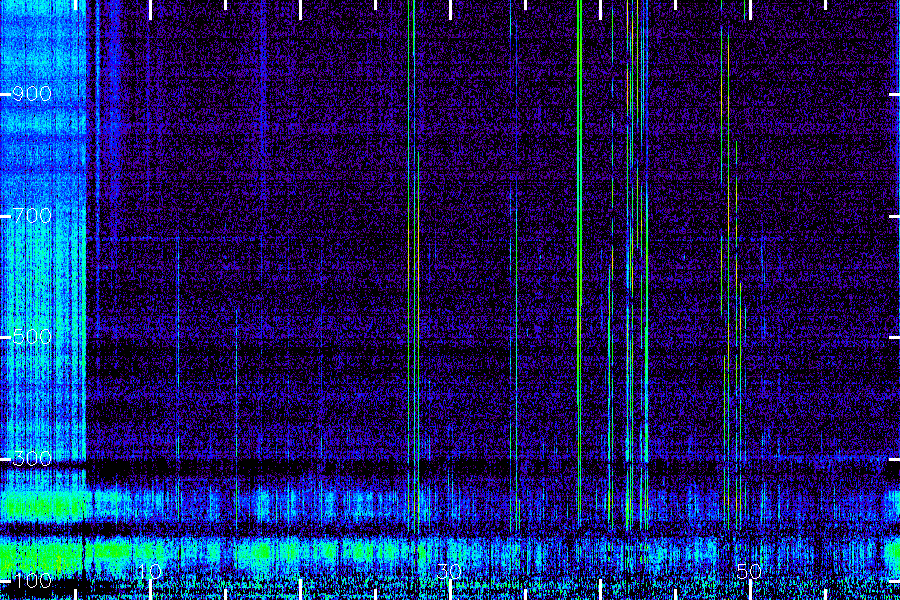Click the 50 time axis label
Screen dimensions: 900x600
[749, 571]
